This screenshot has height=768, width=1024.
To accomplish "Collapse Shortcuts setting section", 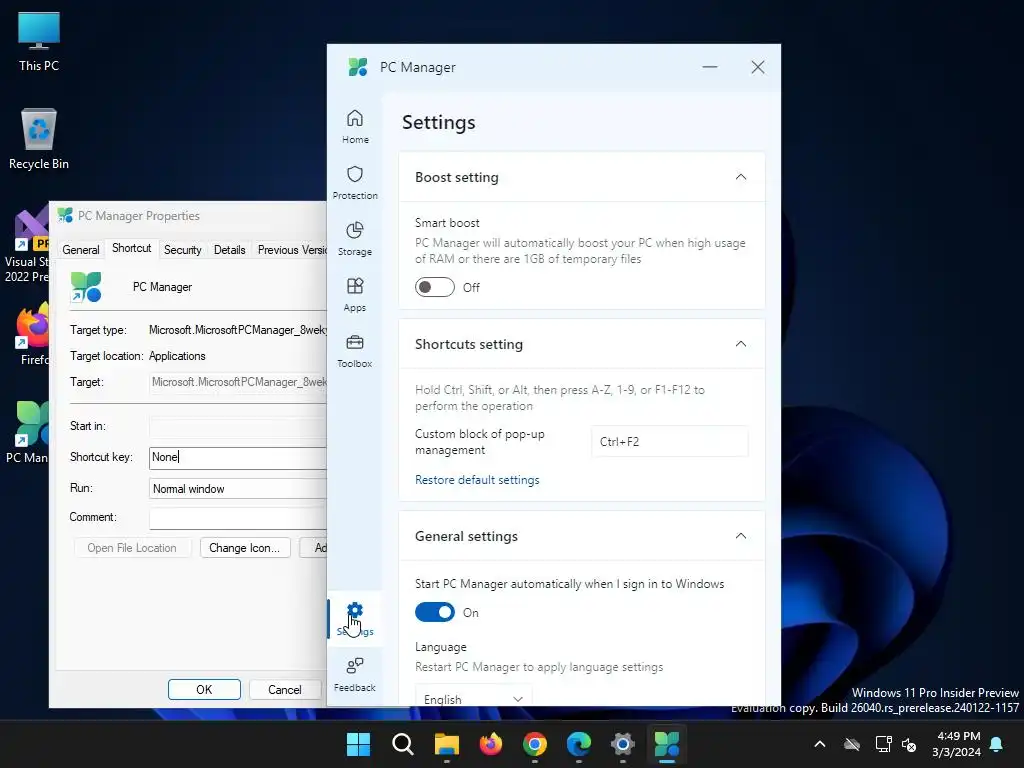I will click(x=741, y=344).
